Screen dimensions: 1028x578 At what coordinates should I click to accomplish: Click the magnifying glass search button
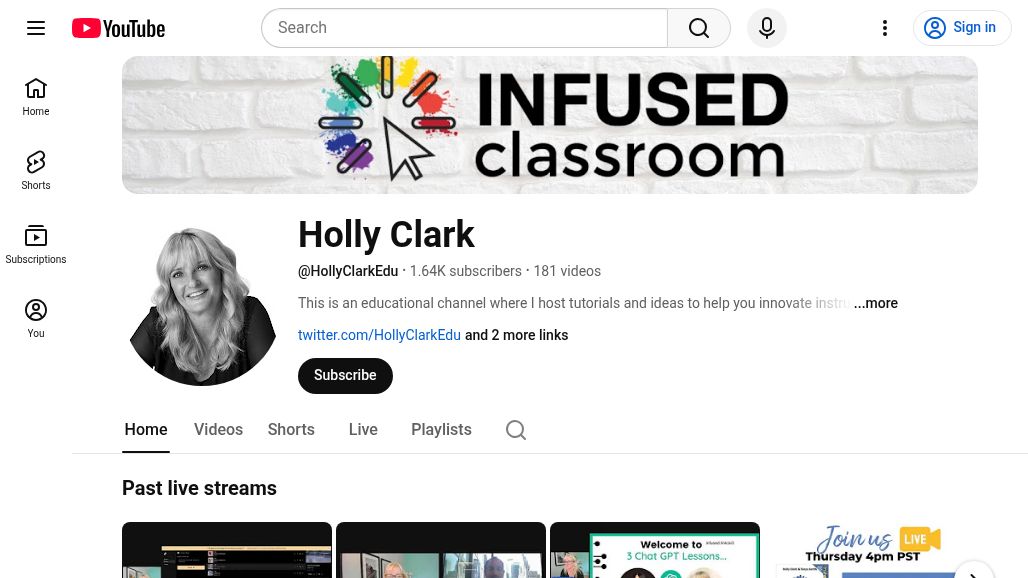point(699,28)
